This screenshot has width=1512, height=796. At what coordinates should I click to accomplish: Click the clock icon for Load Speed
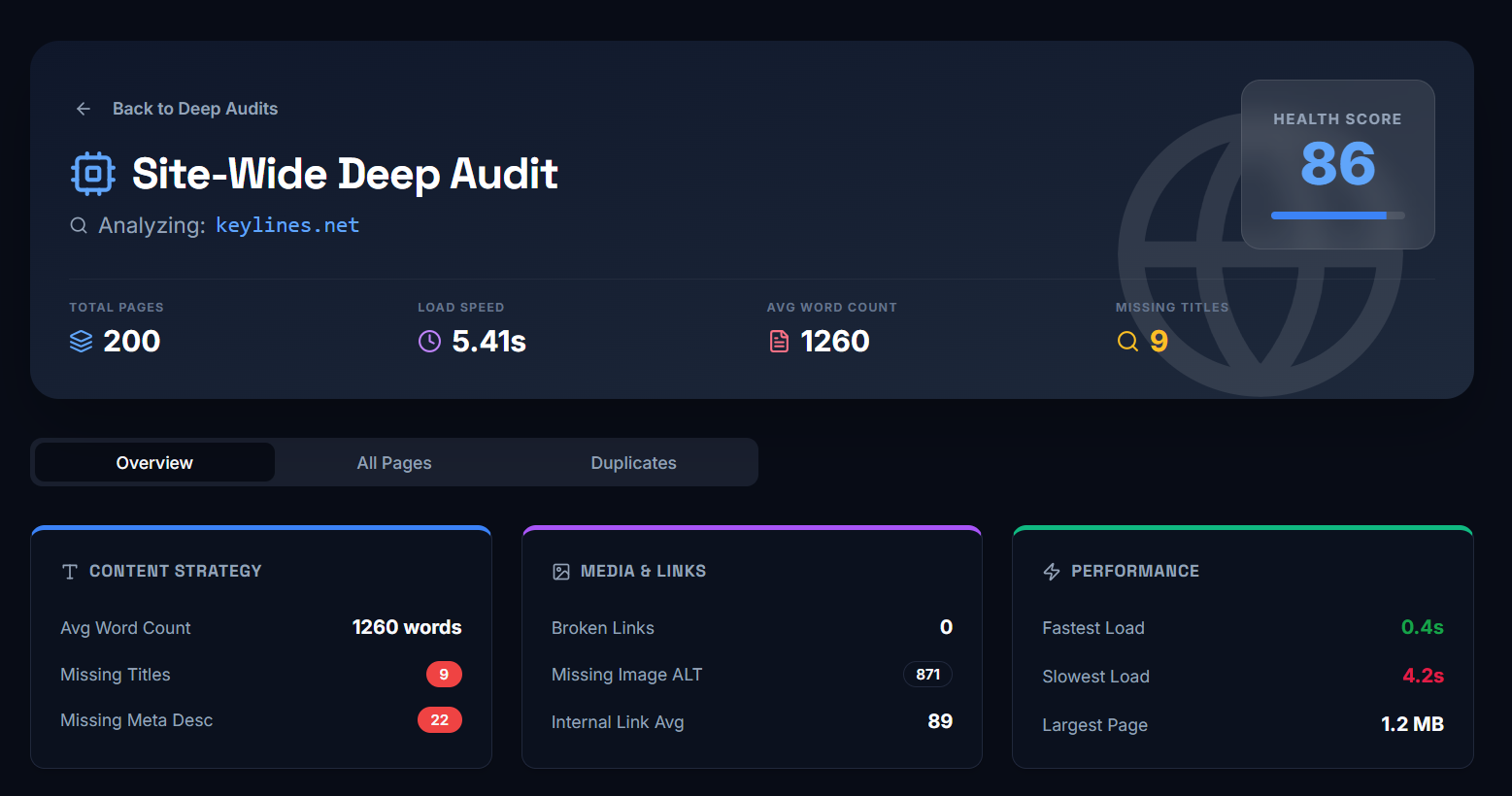(429, 341)
